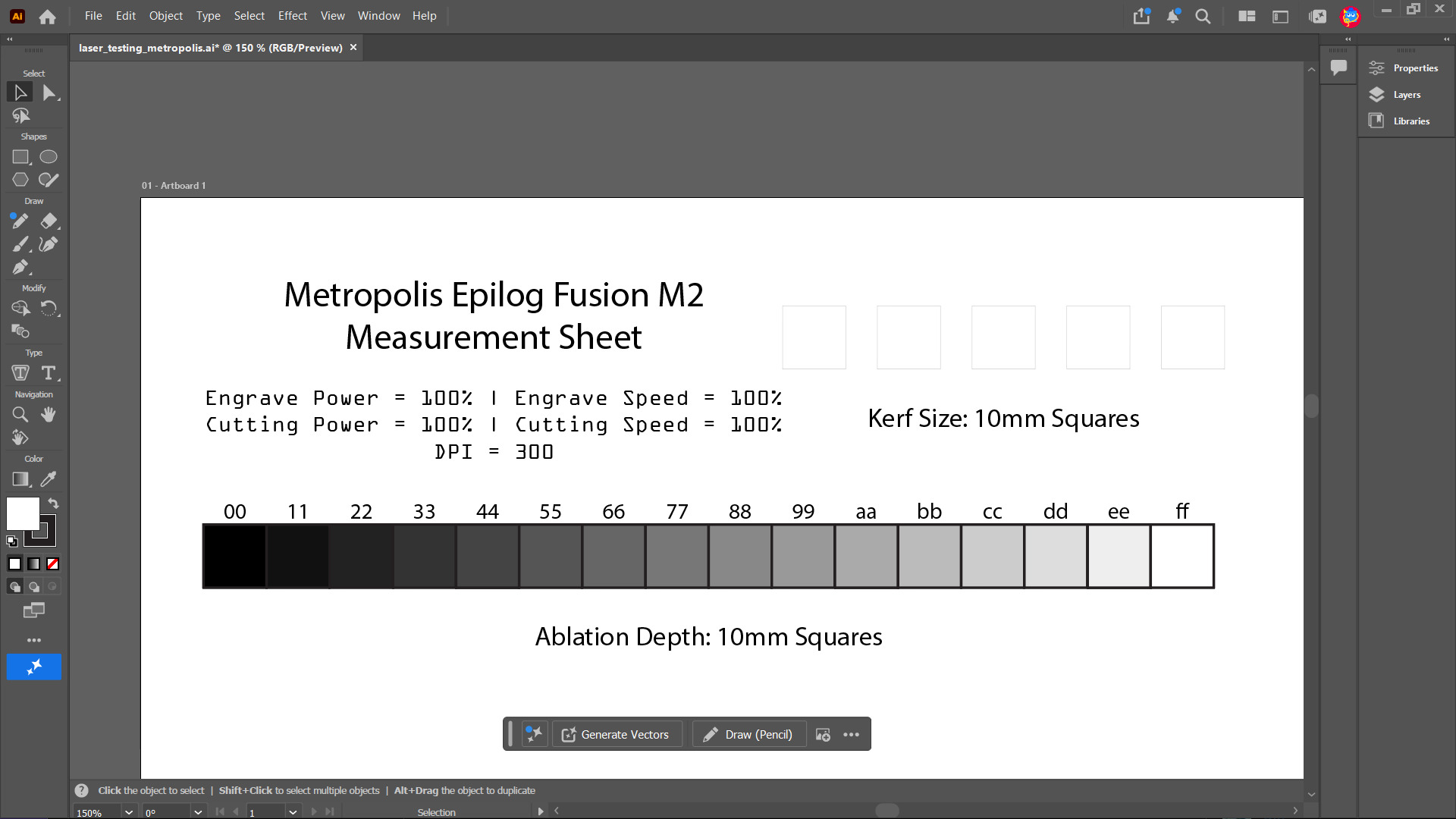Switch to laser_testing_metropolis.ai tab

(210, 48)
